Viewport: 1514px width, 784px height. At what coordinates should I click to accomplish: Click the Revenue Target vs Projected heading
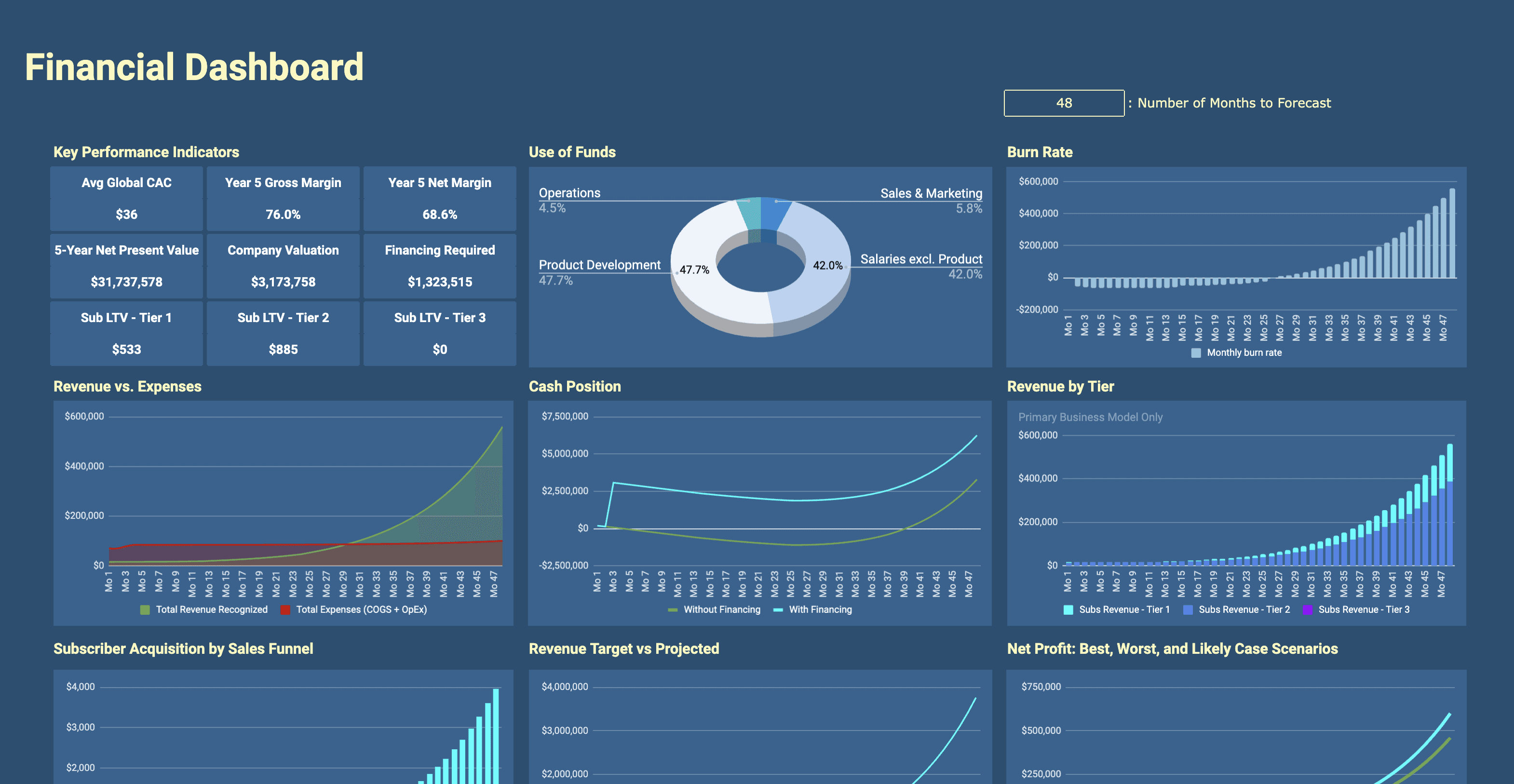pos(623,649)
